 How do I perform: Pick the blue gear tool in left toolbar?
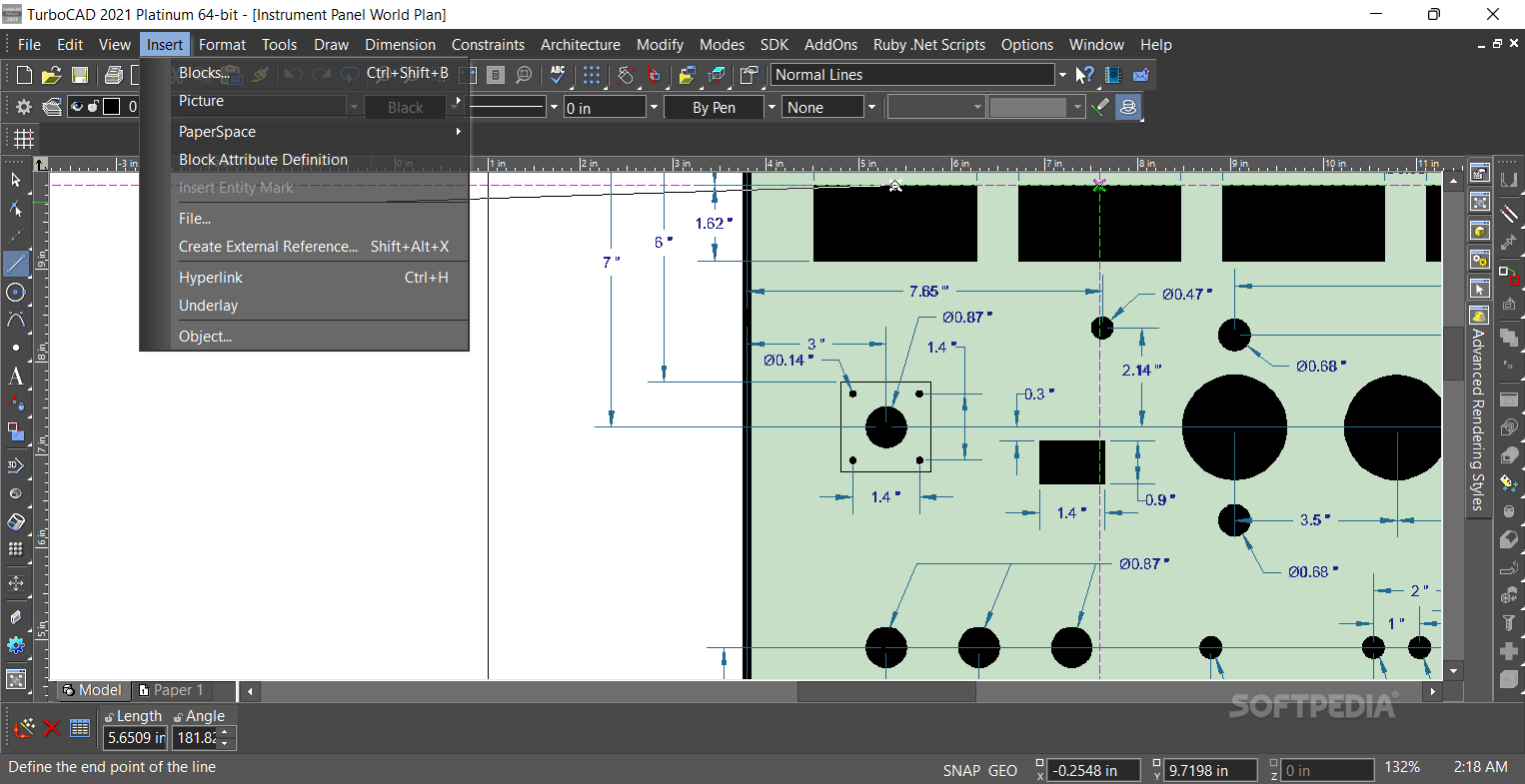click(x=15, y=645)
